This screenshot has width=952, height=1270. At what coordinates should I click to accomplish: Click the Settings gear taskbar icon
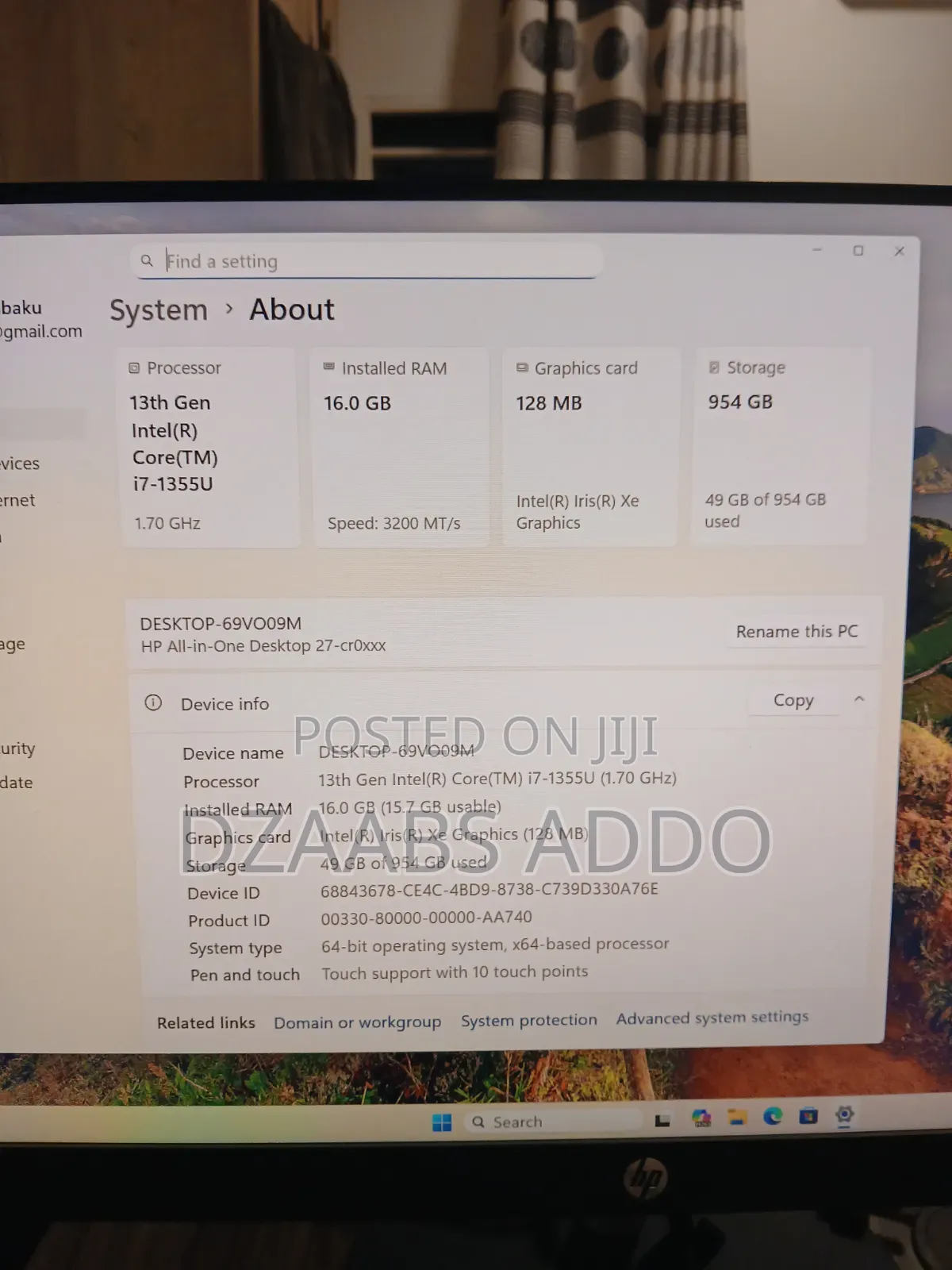click(844, 1115)
